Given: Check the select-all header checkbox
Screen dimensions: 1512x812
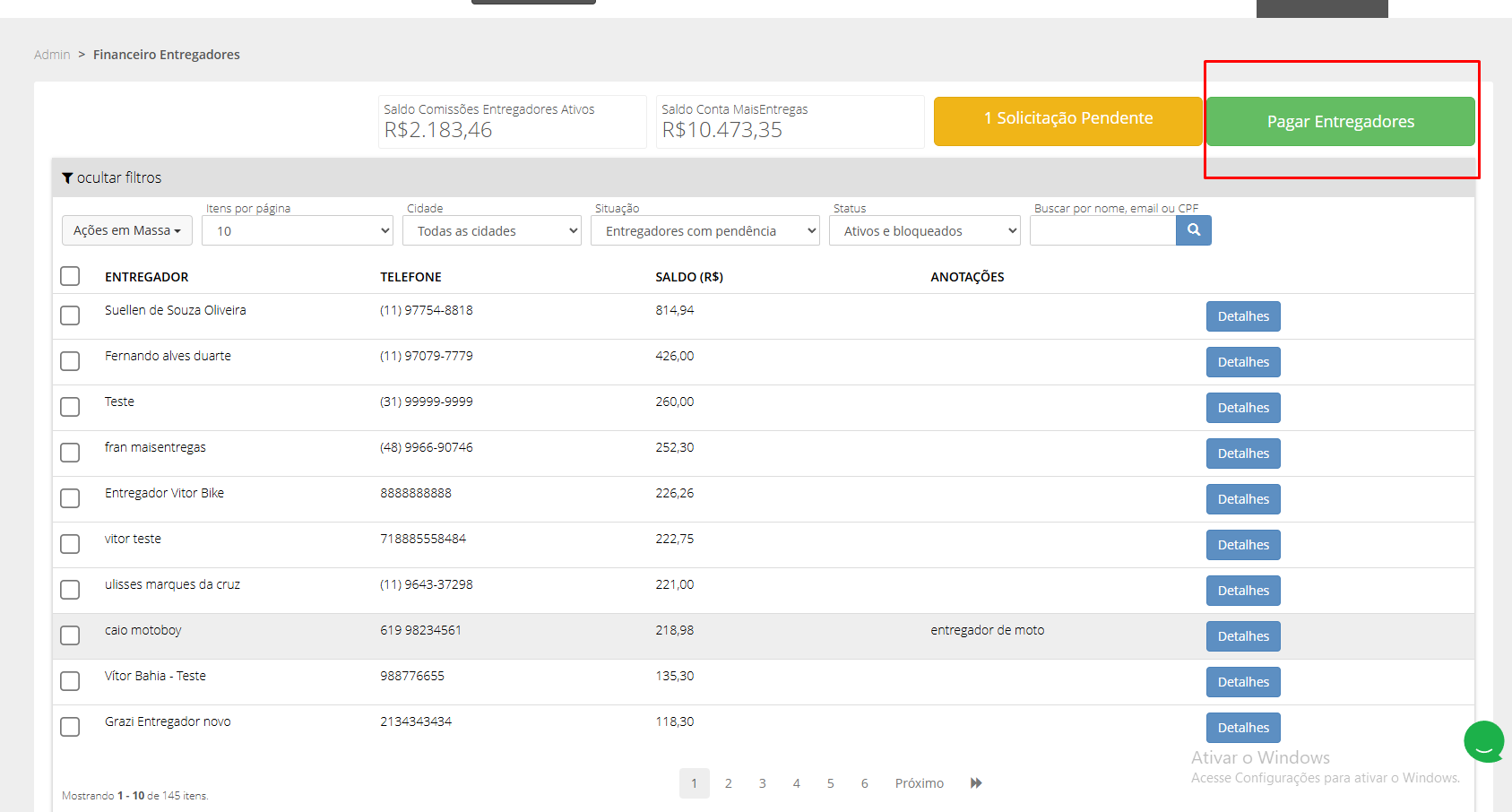Looking at the screenshot, I should [70, 276].
